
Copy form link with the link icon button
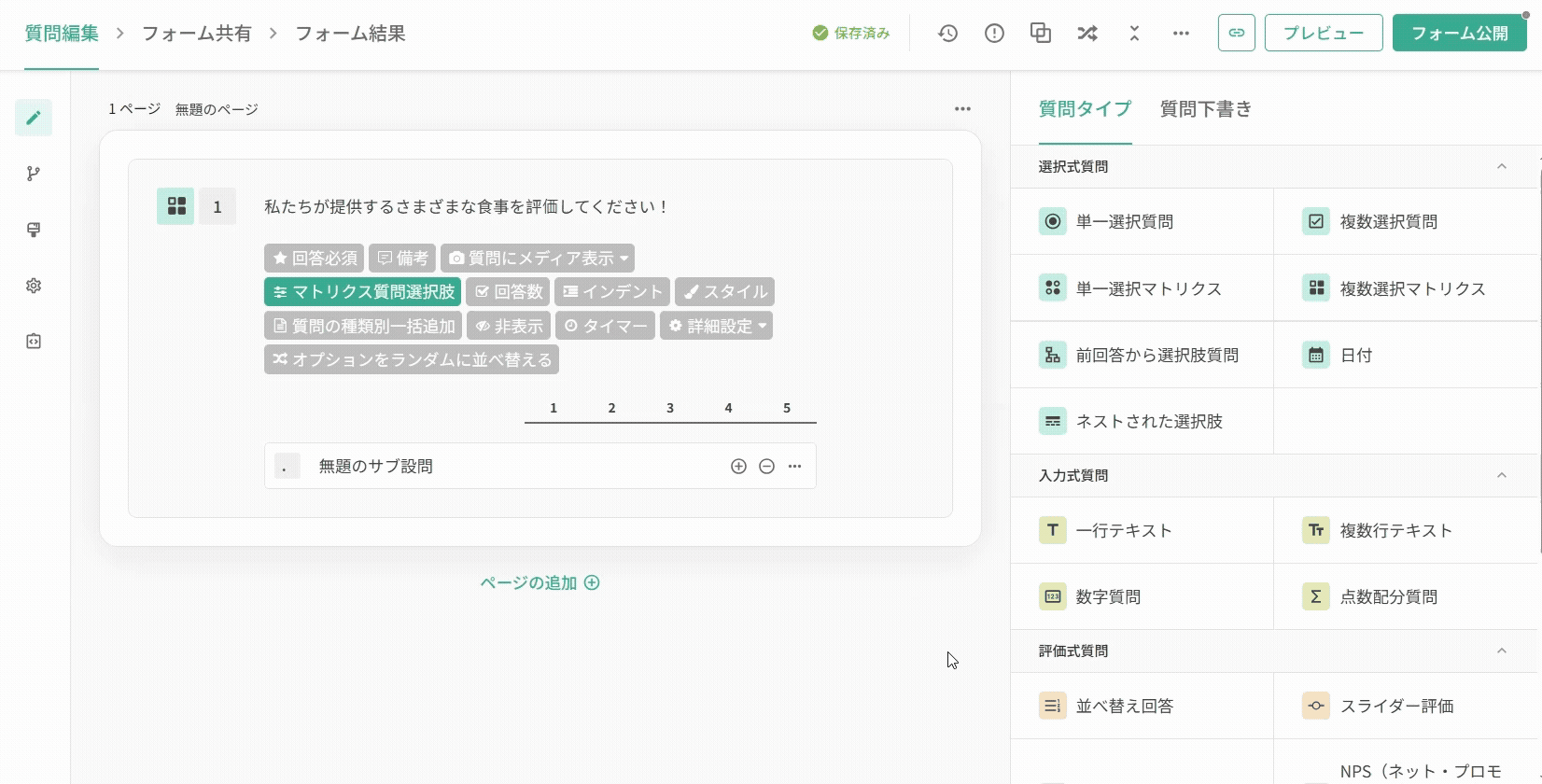coord(1237,33)
